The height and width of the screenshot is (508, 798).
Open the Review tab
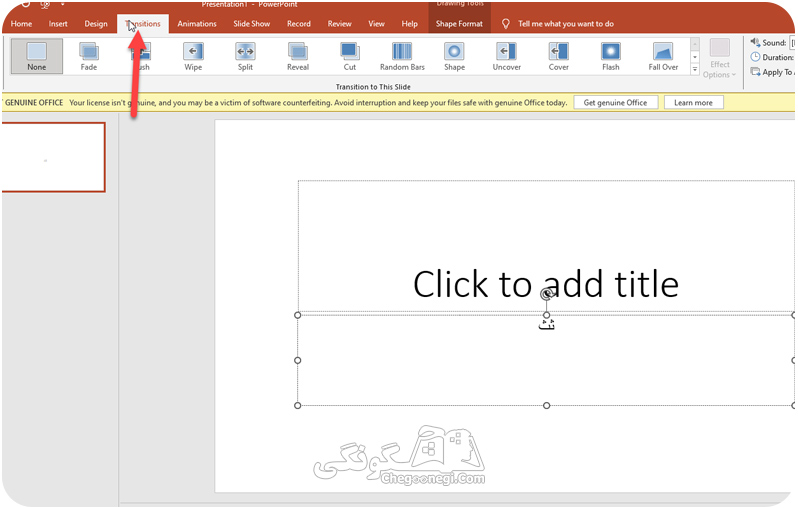tap(339, 23)
